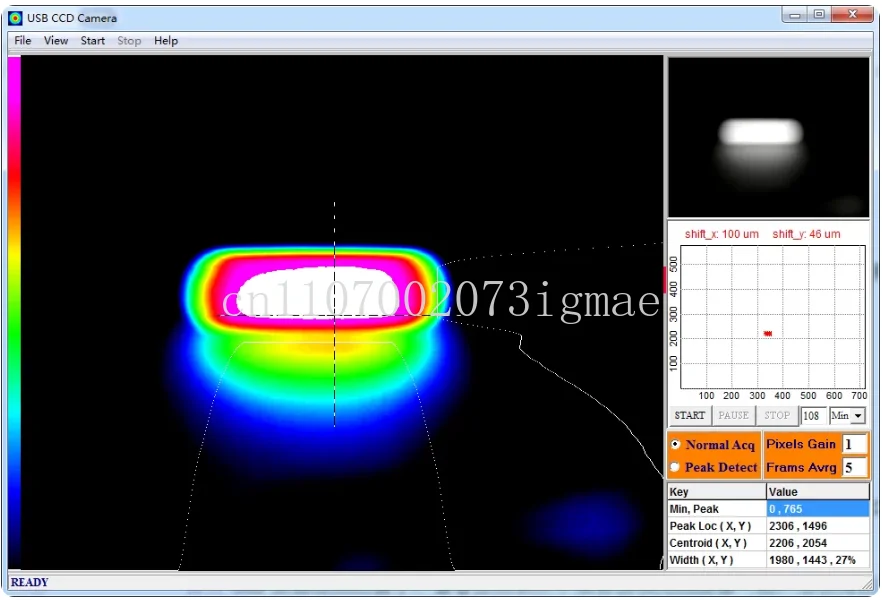Click the Value column header
Viewport: 882px width, 600px height.
[x=818, y=491]
